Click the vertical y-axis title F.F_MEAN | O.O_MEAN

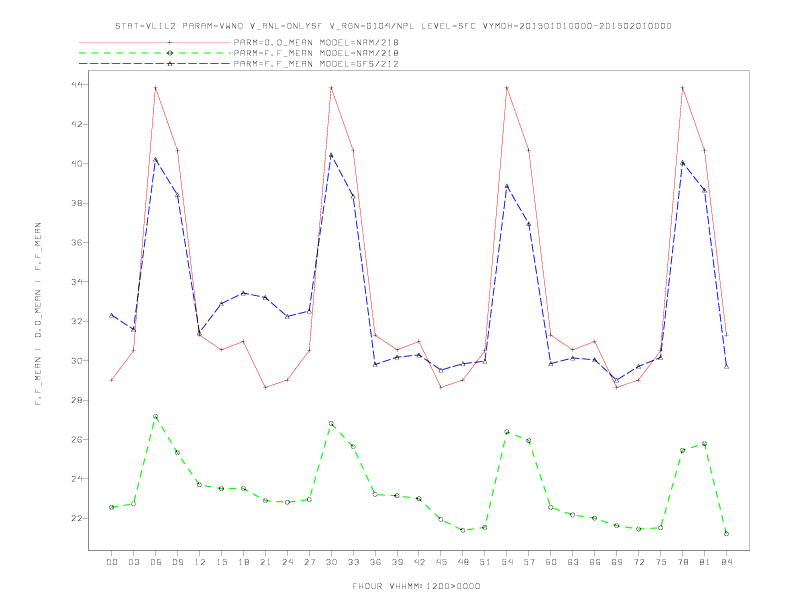(38, 314)
